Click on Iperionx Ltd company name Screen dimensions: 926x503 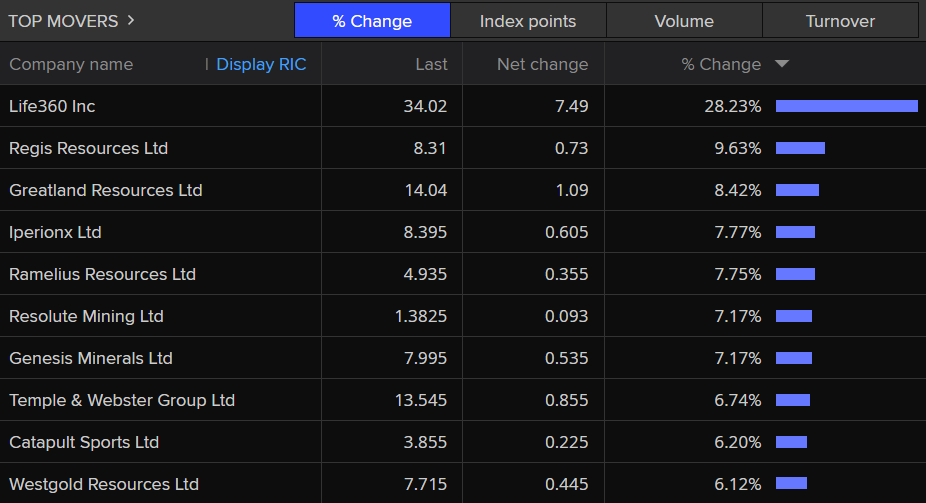click(x=55, y=232)
